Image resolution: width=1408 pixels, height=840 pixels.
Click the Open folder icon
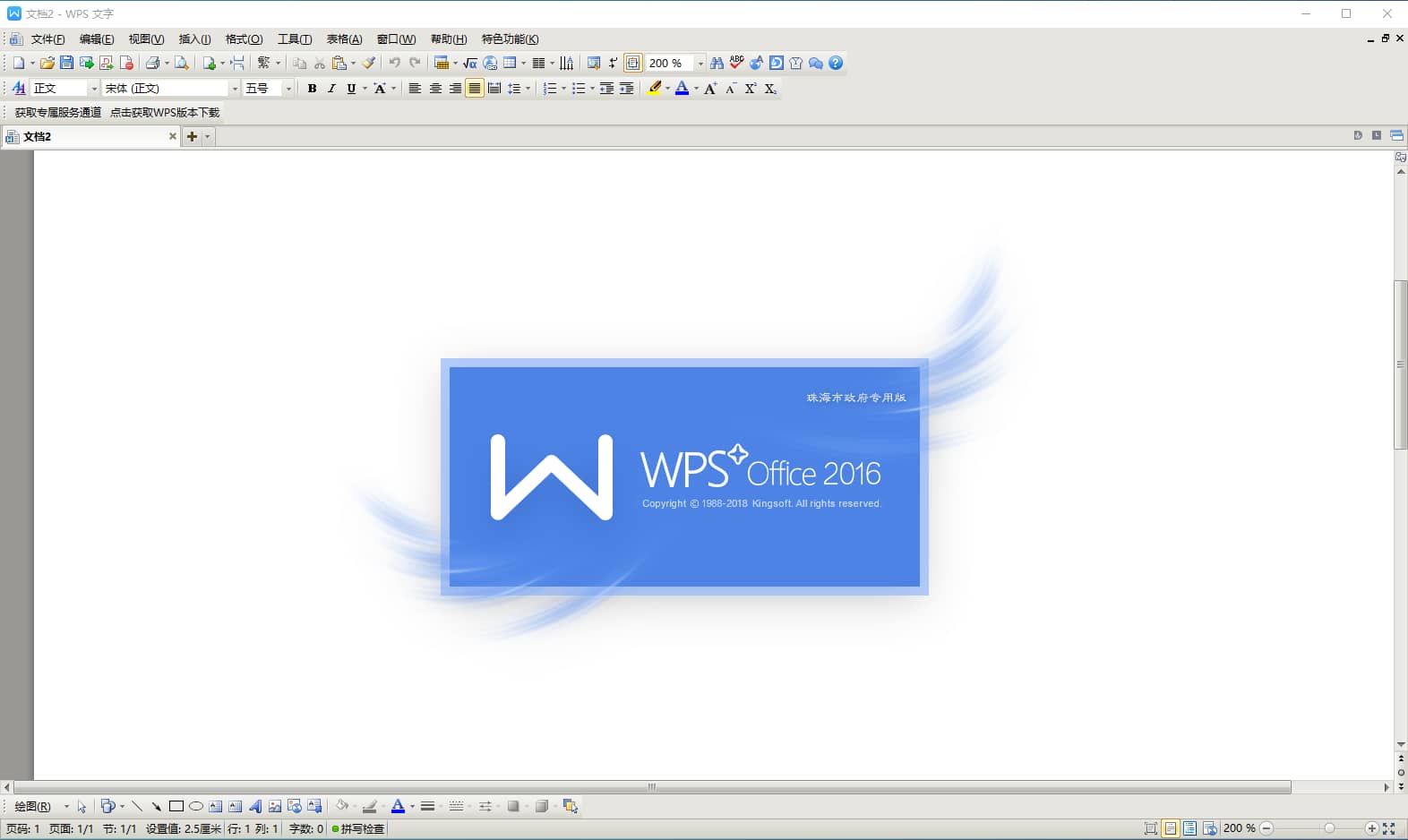(x=47, y=63)
